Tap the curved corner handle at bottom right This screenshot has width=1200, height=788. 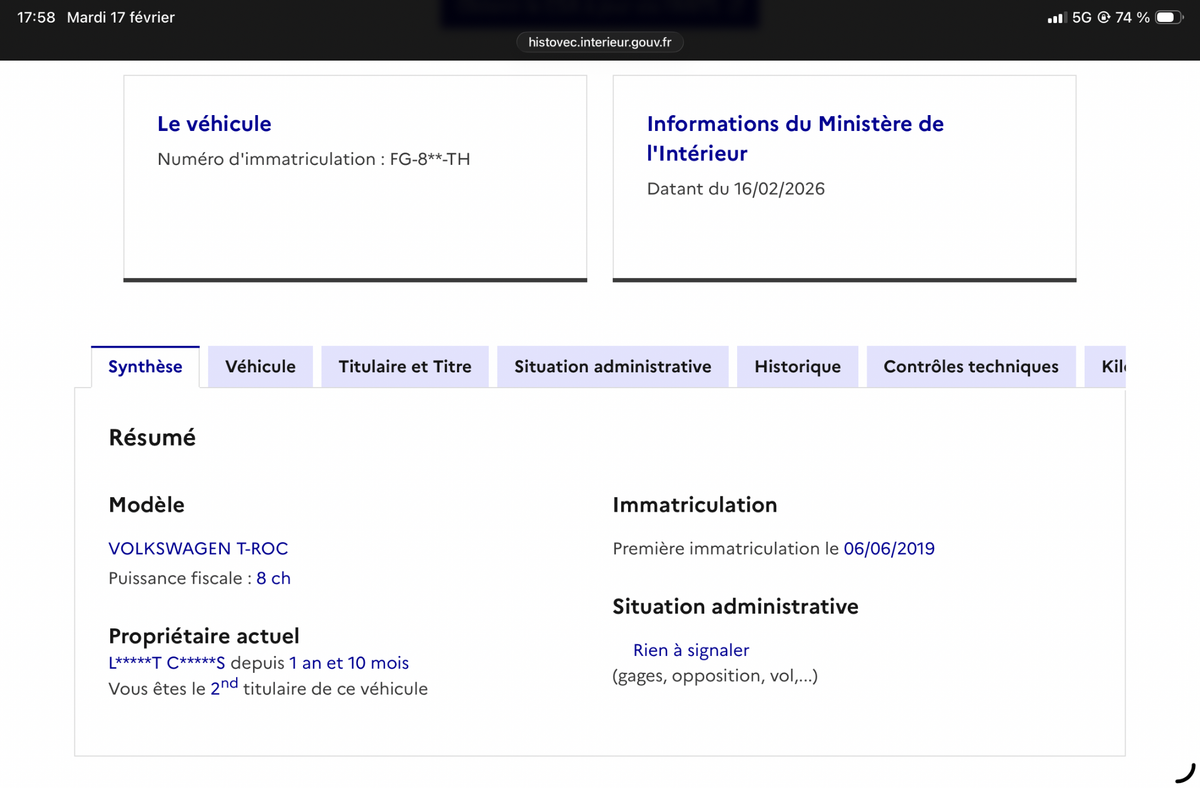tap(1184, 772)
